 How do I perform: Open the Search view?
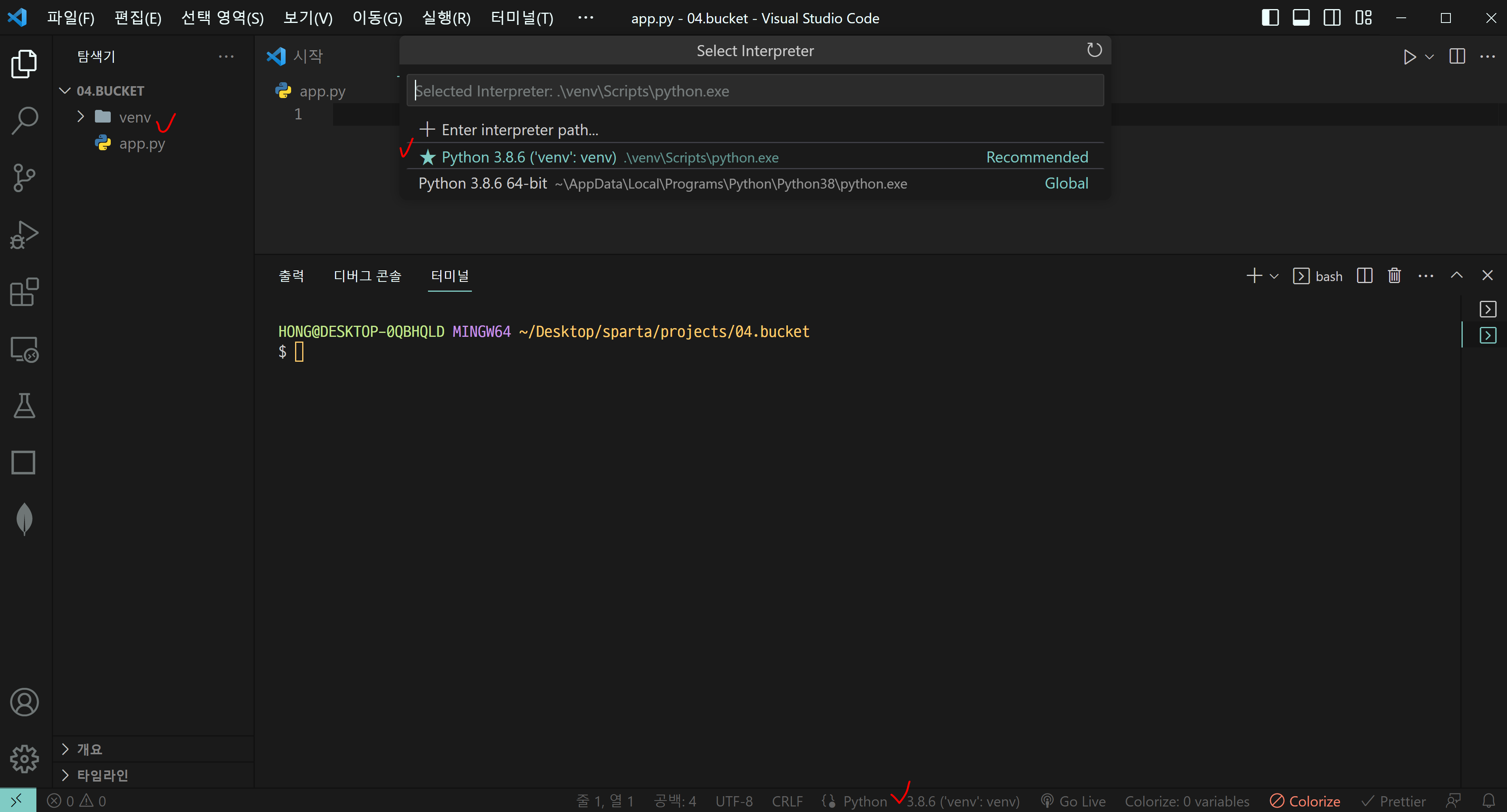pos(24,121)
